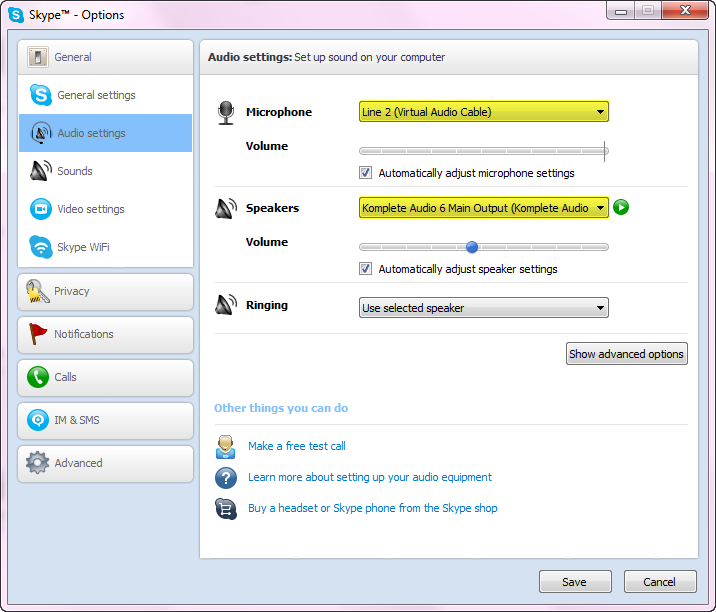
Task: Play the speaker test sound button
Action: (621, 207)
